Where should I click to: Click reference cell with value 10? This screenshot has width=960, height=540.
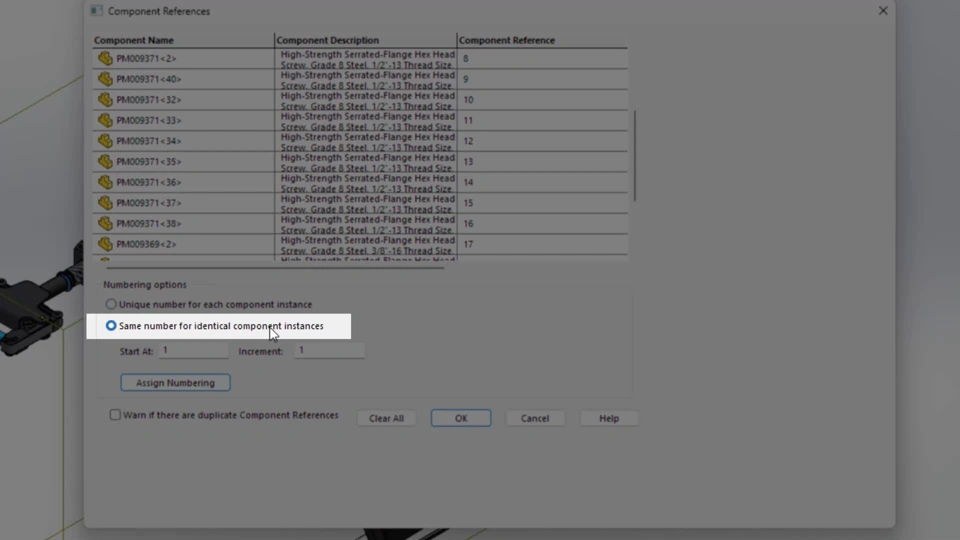pyautogui.click(x=542, y=100)
